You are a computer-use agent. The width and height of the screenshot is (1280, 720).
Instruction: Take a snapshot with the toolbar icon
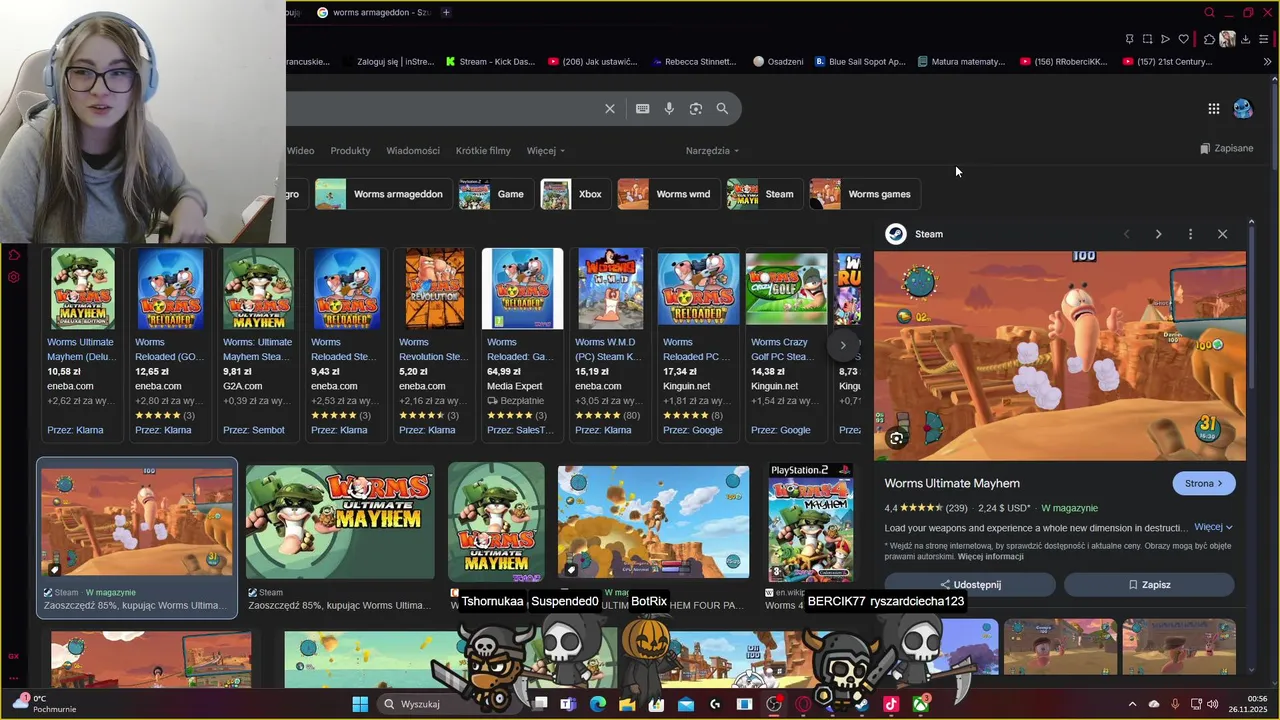click(x=1147, y=39)
